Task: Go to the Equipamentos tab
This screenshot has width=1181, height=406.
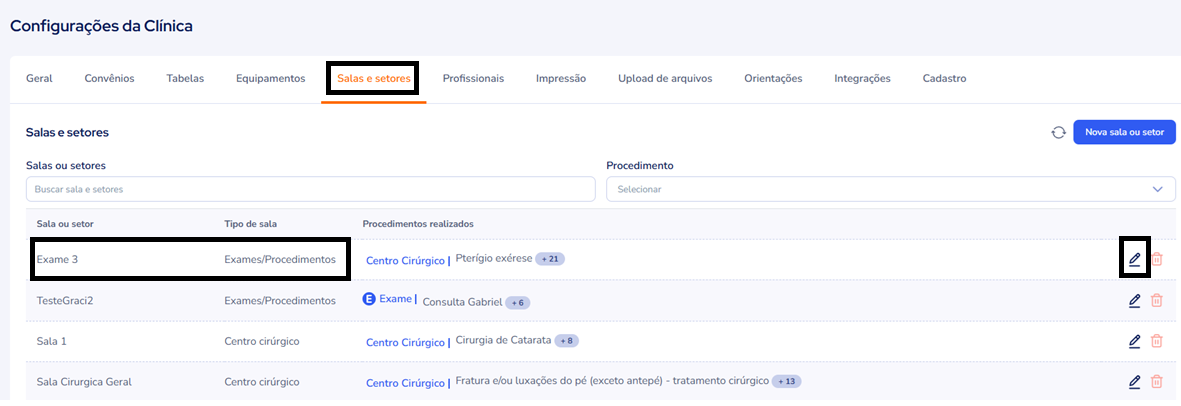Action: click(x=270, y=78)
